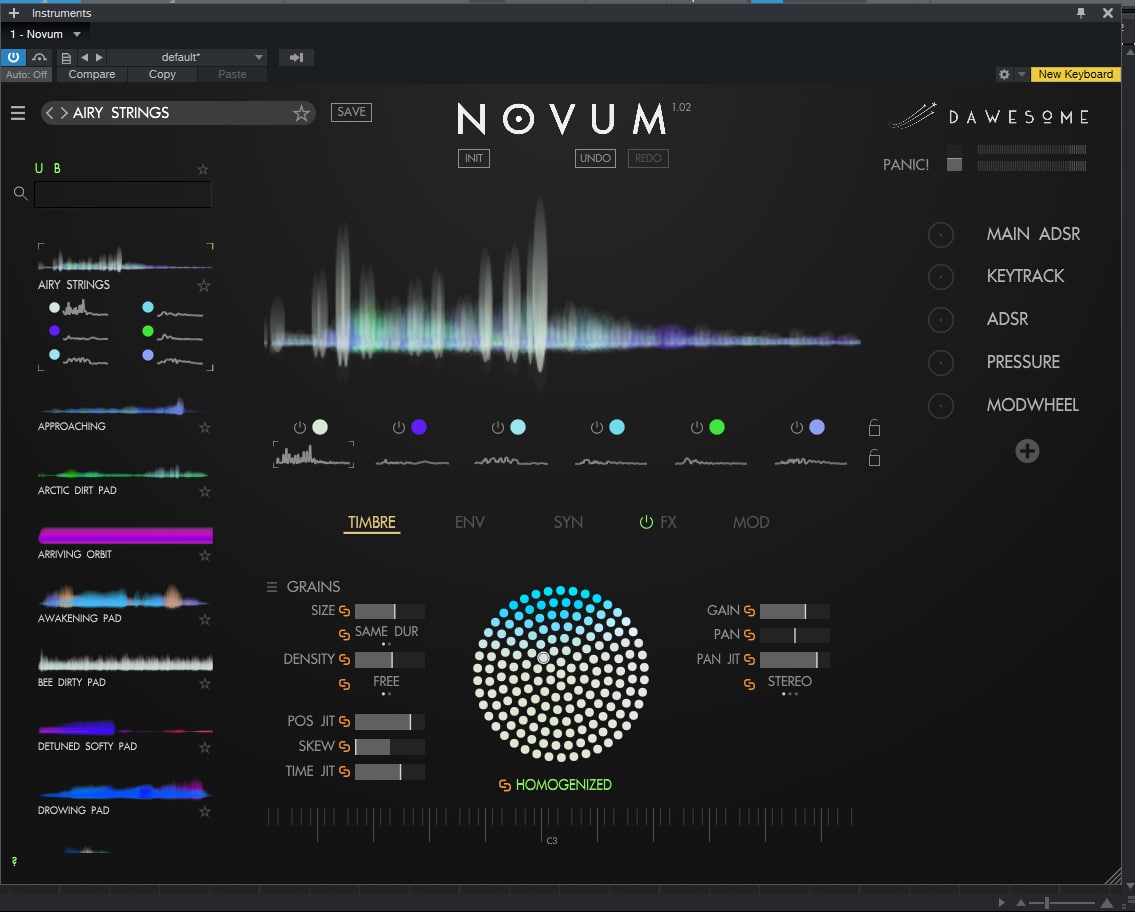1135x912 pixels.
Task: Adjust the PAN JIT slider
Action: click(x=794, y=659)
